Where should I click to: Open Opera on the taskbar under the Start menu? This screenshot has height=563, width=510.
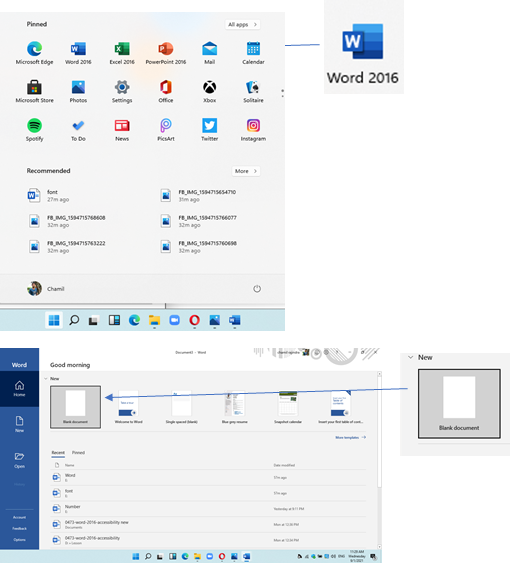point(194,320)
